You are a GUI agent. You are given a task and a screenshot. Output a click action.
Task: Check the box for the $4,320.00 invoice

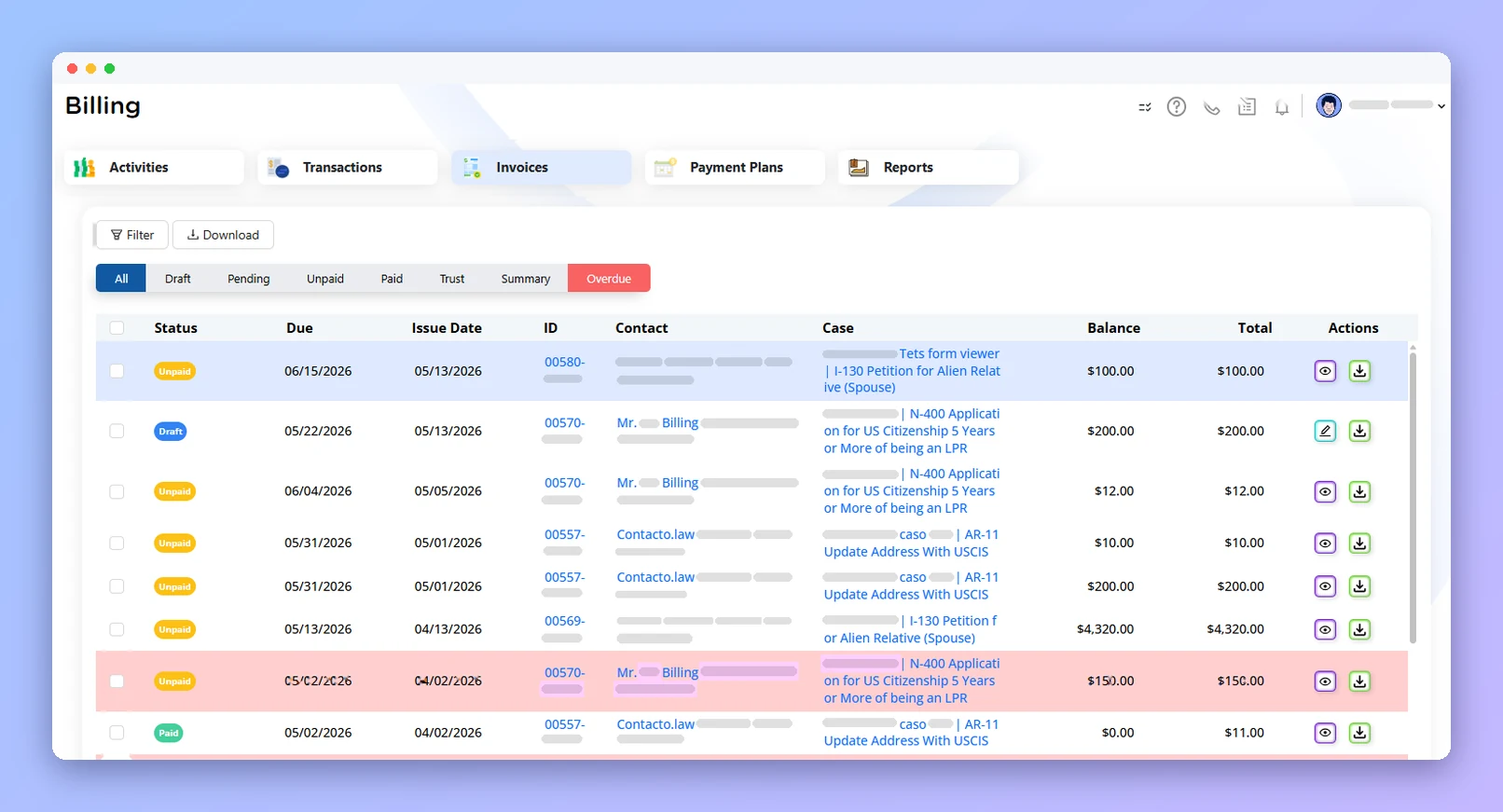[117, 629]
